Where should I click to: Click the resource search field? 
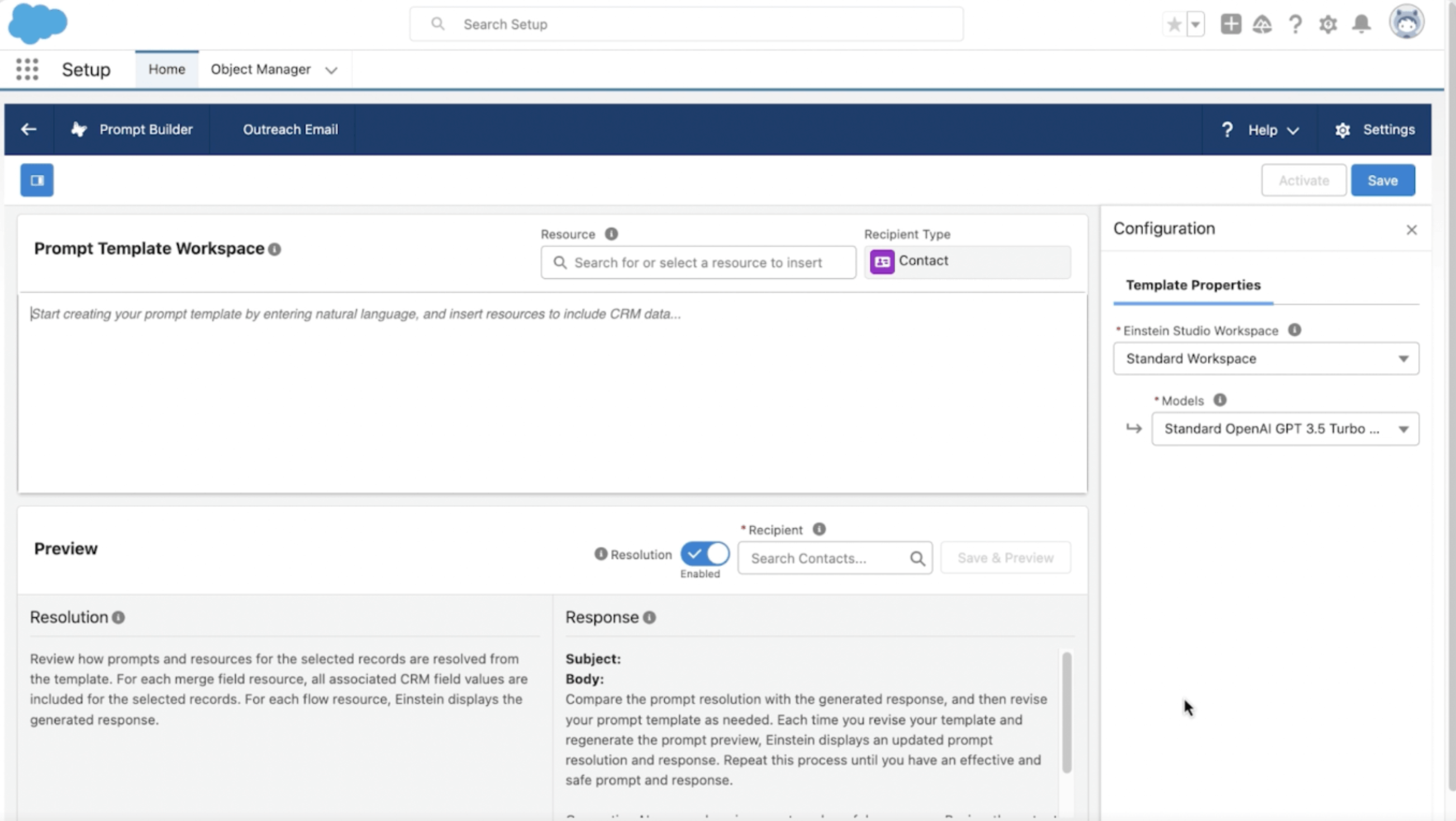pyautogui.click(x=698, y=262)
